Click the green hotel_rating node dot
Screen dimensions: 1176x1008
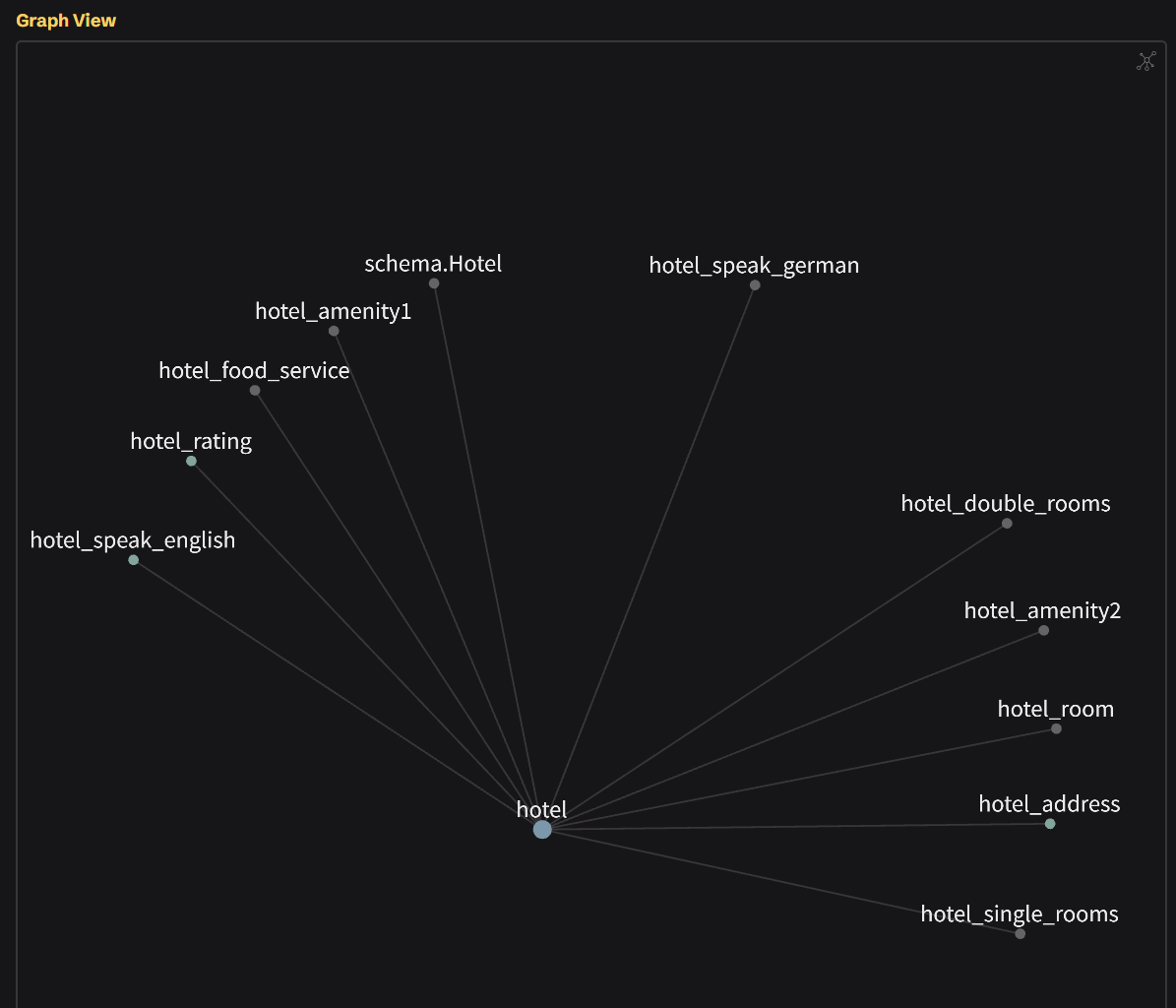pyautogui.click(x=191, y=461)
